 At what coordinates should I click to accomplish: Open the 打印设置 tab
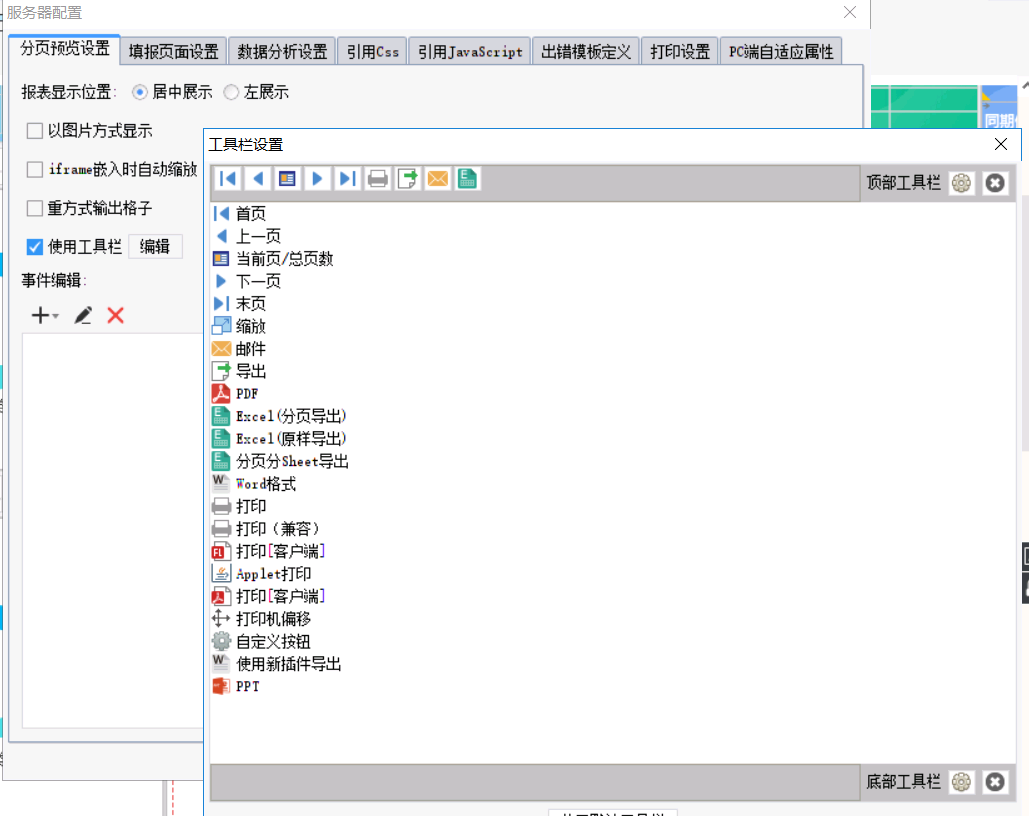point(680,52)
